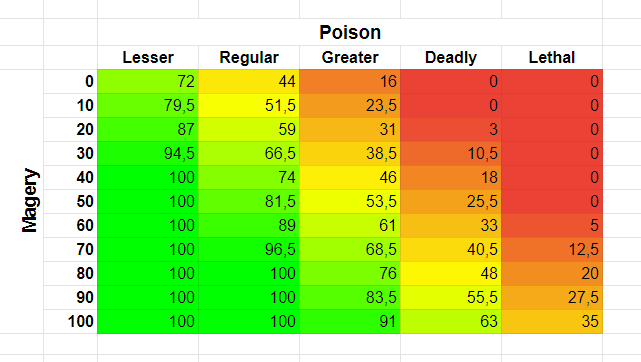This screenshot has height=362, width=641.
Task: Click the cell containing 83,5
Action: tap(350, 297)
